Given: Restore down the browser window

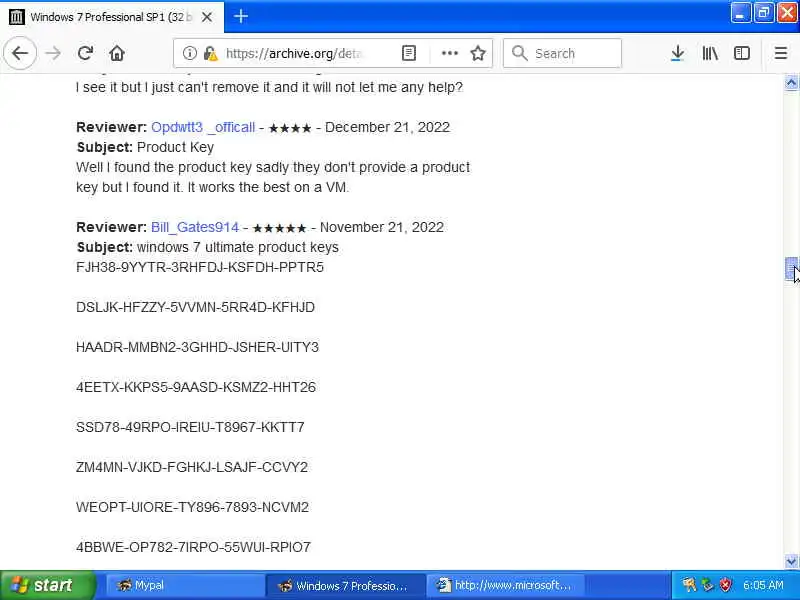Looking at the screenshot, I should (x=763, y=13).
